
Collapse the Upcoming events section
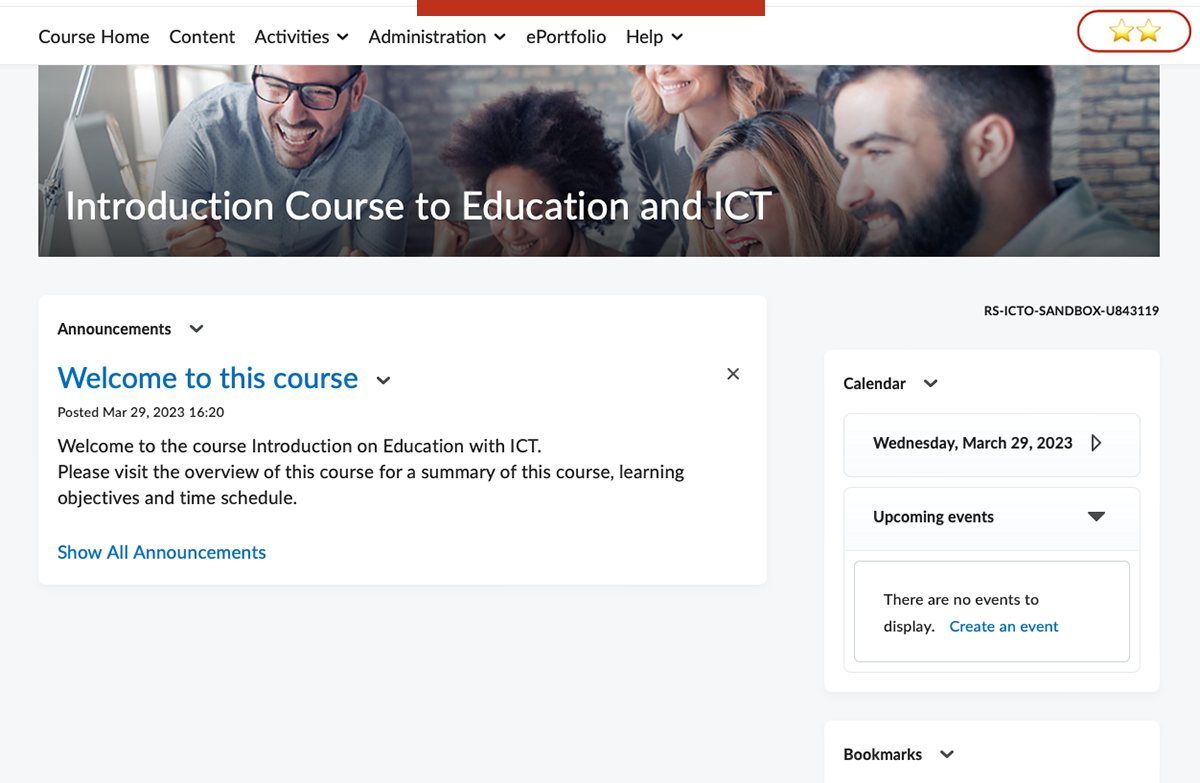(1096, 517)
